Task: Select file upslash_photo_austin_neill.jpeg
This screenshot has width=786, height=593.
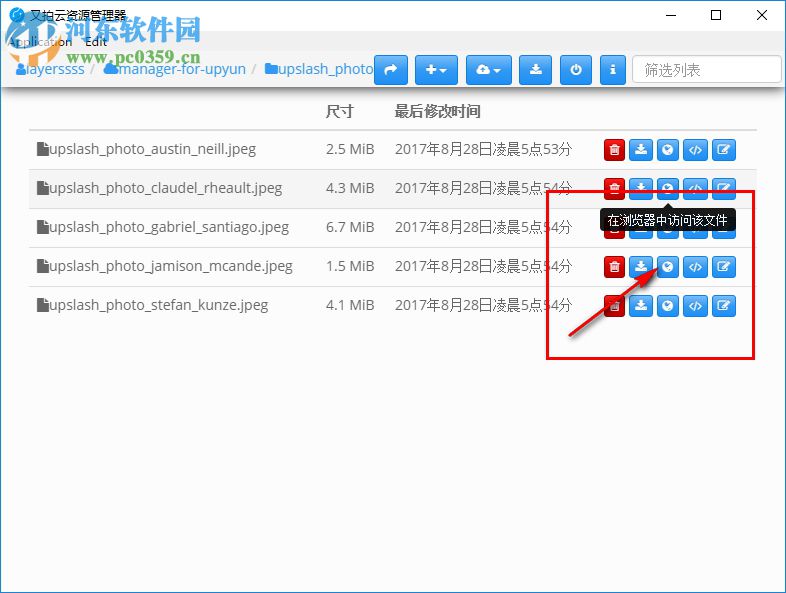Action: [147, 149]
